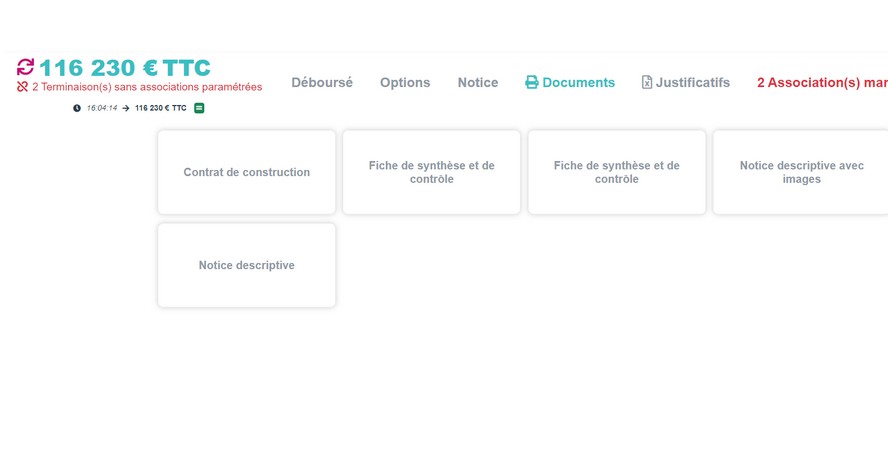
Task: Select the Notice descriptive avec images card
Action: pyautogui.click(x=800, y=172)
